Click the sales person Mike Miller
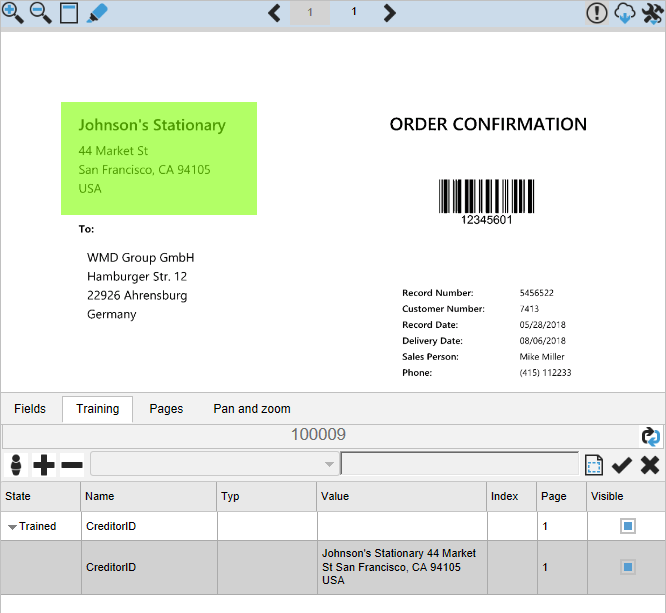The image size is (666, 613). point(542,357)
